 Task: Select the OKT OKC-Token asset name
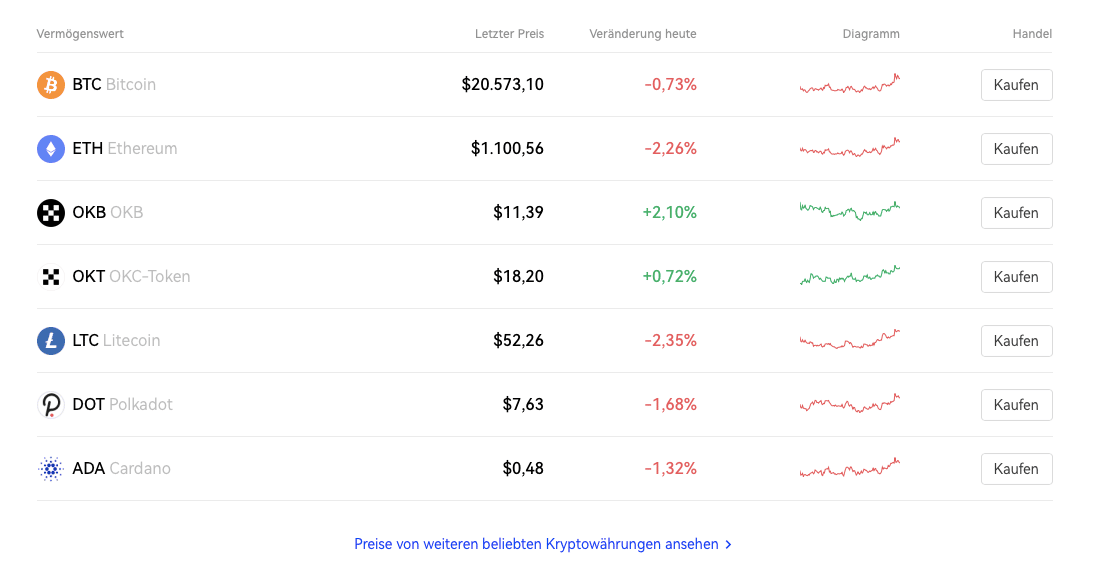(x=131, y=277)
